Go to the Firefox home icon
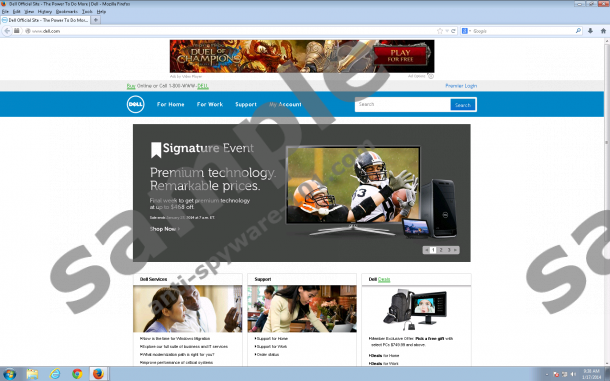Viewport: 610px width, 381px height. (603, 31)
